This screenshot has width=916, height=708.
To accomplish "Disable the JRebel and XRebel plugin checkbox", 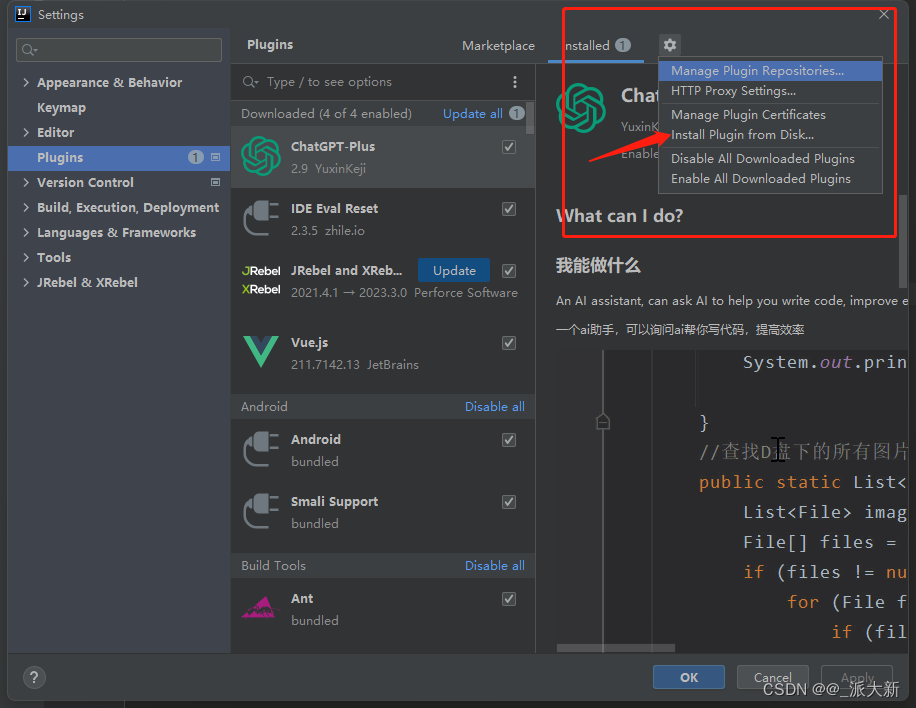I will coord(509,271).
